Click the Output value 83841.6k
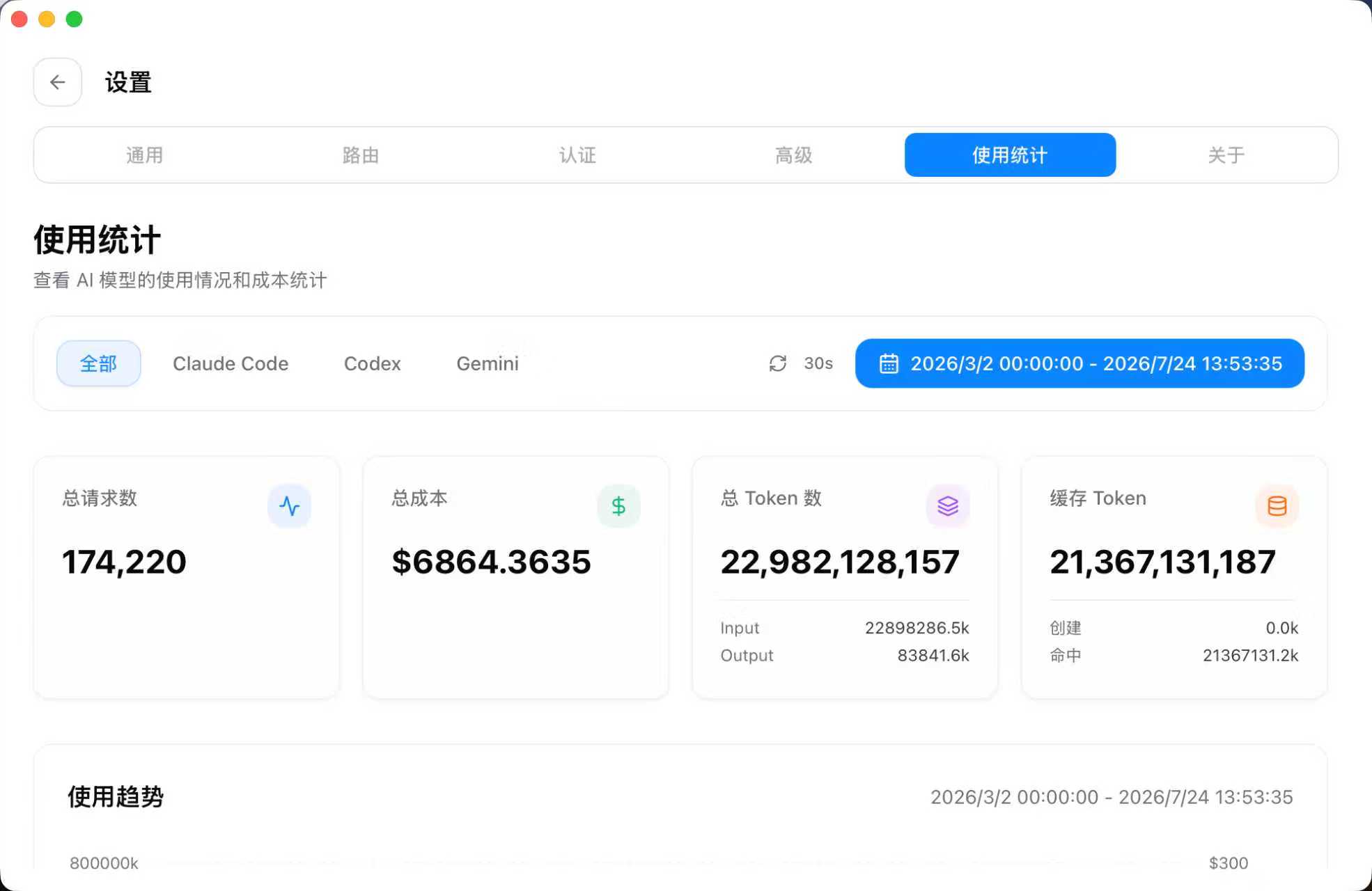The height and width of the screenshot is (891, 1372). pyautogui.click(x=933, y=655)
